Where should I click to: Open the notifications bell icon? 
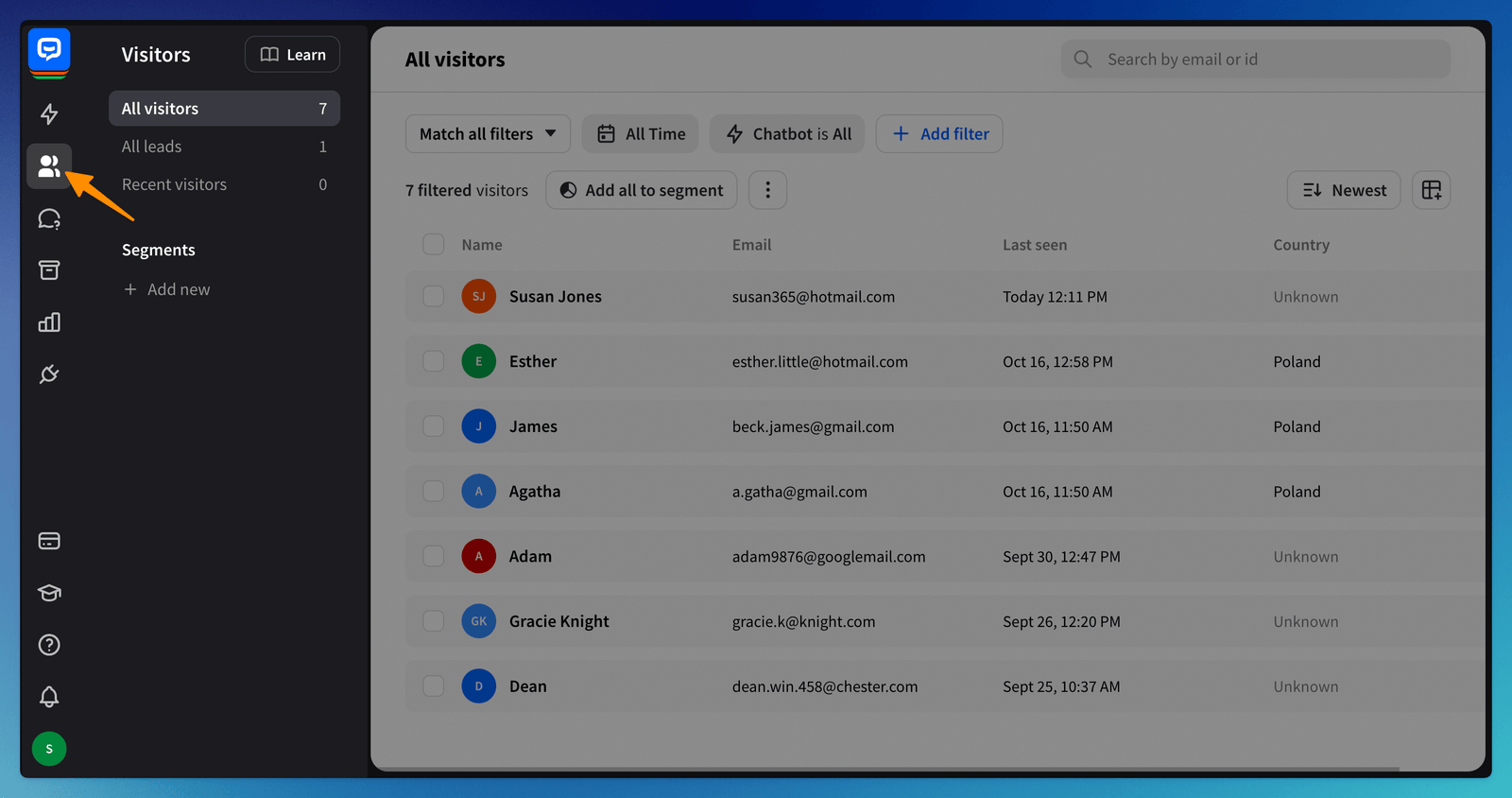(x=49, y=697)
